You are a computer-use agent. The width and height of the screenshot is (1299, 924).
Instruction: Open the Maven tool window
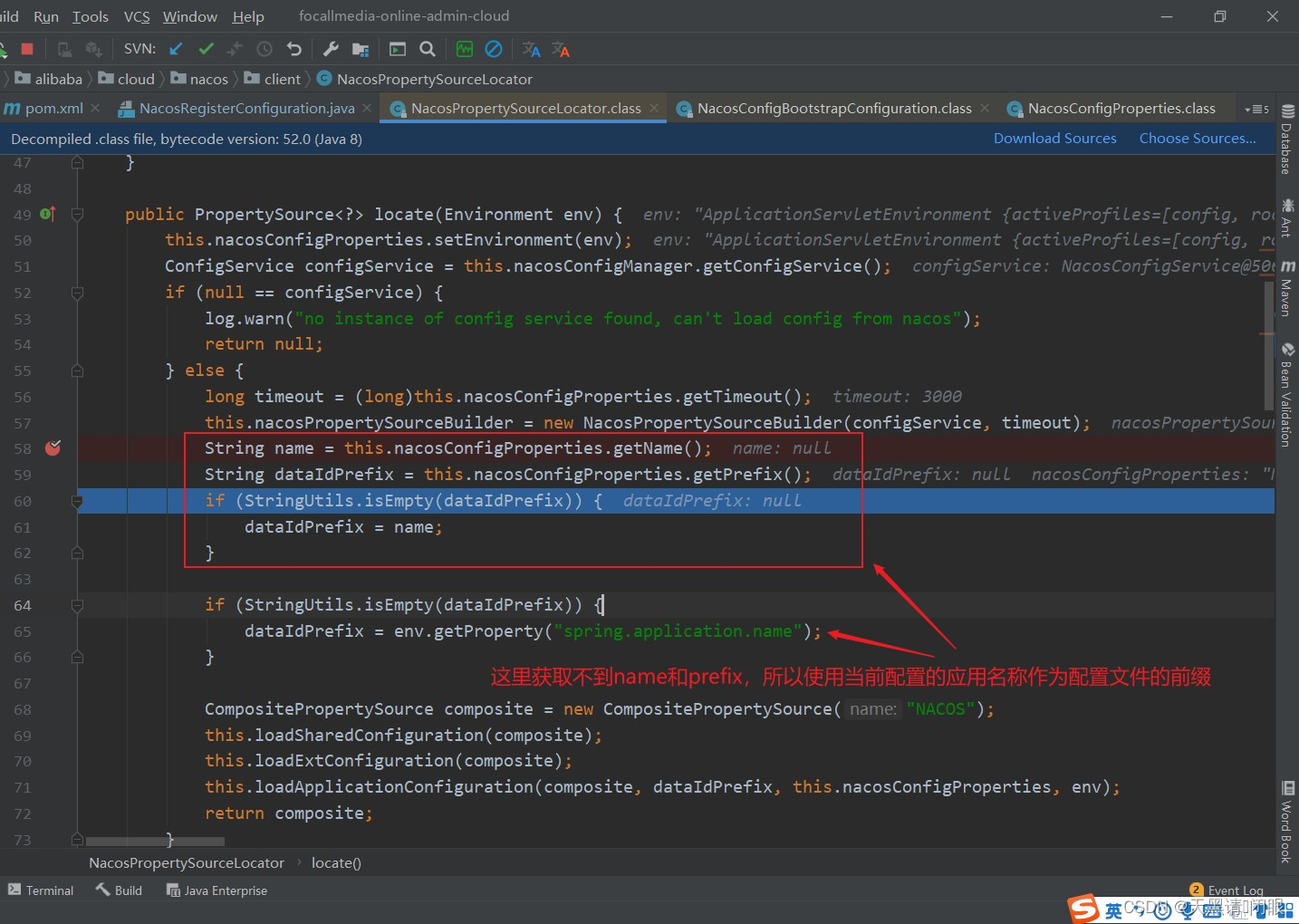(x=1287, y=288)
